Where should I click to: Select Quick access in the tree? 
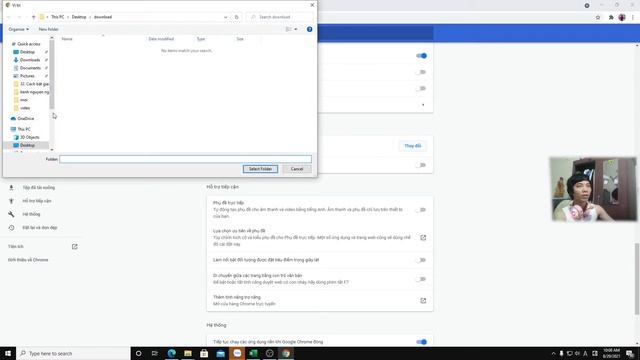29,44
